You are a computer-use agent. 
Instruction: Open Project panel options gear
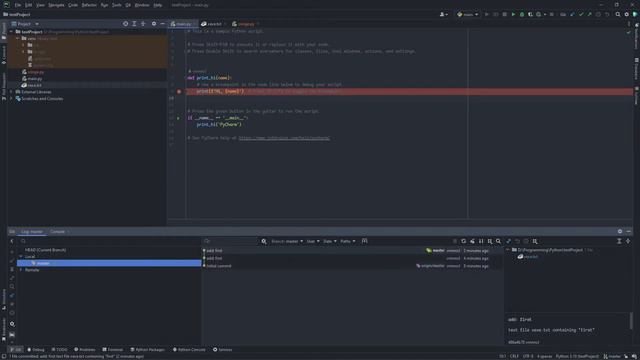tap(154, 24)
